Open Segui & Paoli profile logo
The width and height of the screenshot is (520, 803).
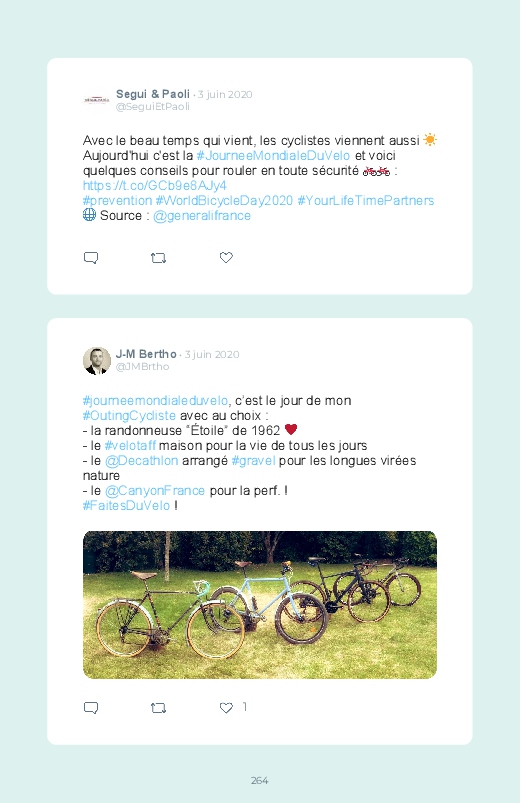97,100
